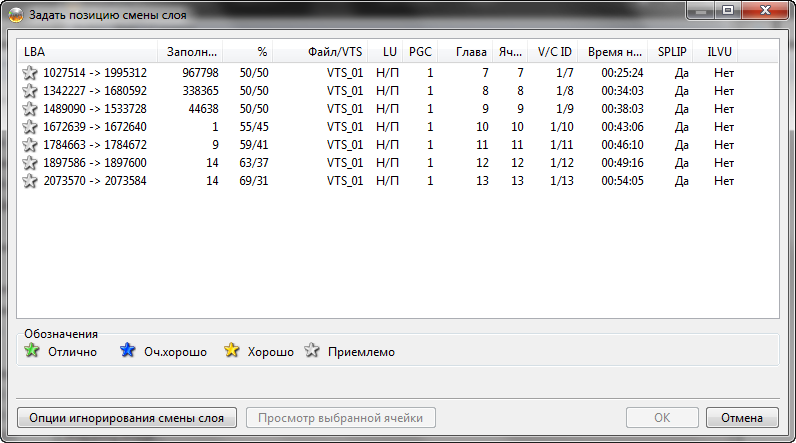
Task: Click the star icon for LBA 1027514 row
Action: 30,73
